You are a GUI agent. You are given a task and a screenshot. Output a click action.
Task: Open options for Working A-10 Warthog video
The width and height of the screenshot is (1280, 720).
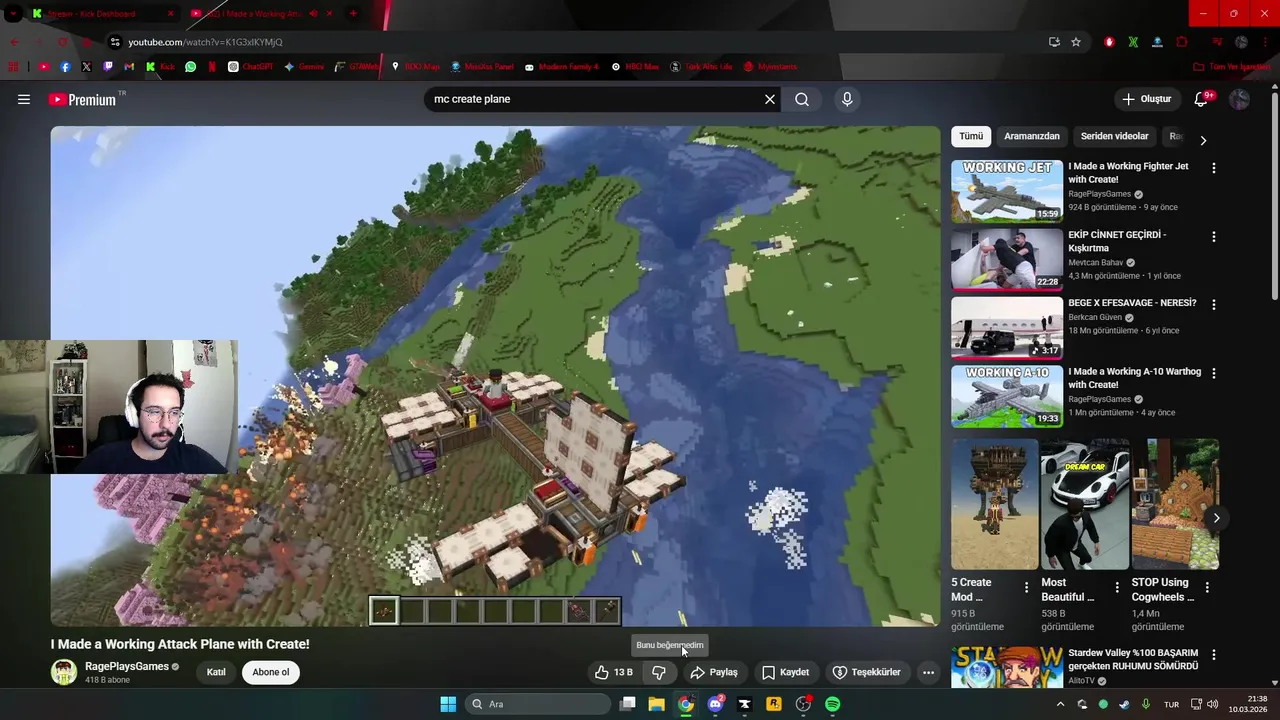(x=1214, y=373)
